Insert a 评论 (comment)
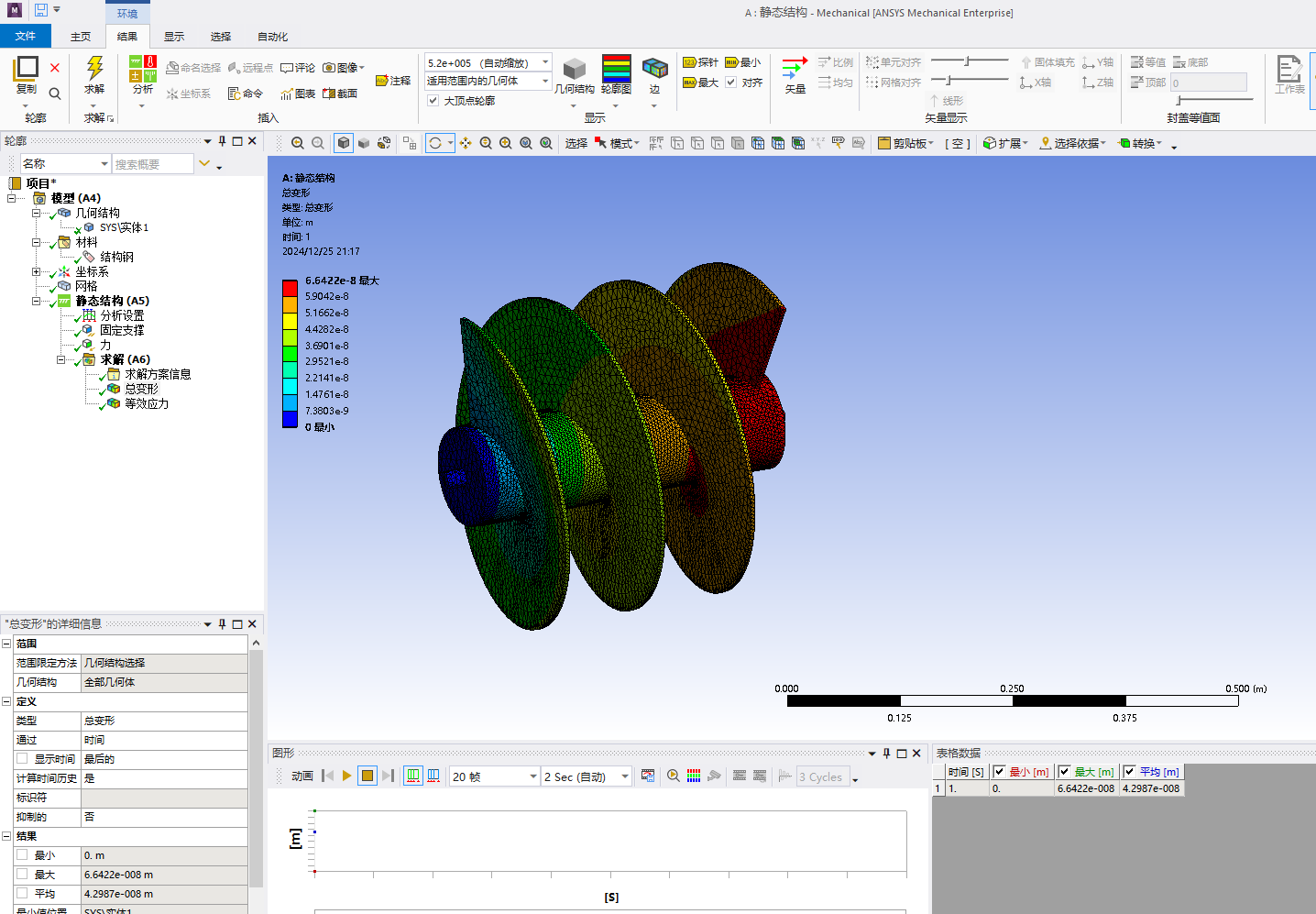 tap(298, 68)
